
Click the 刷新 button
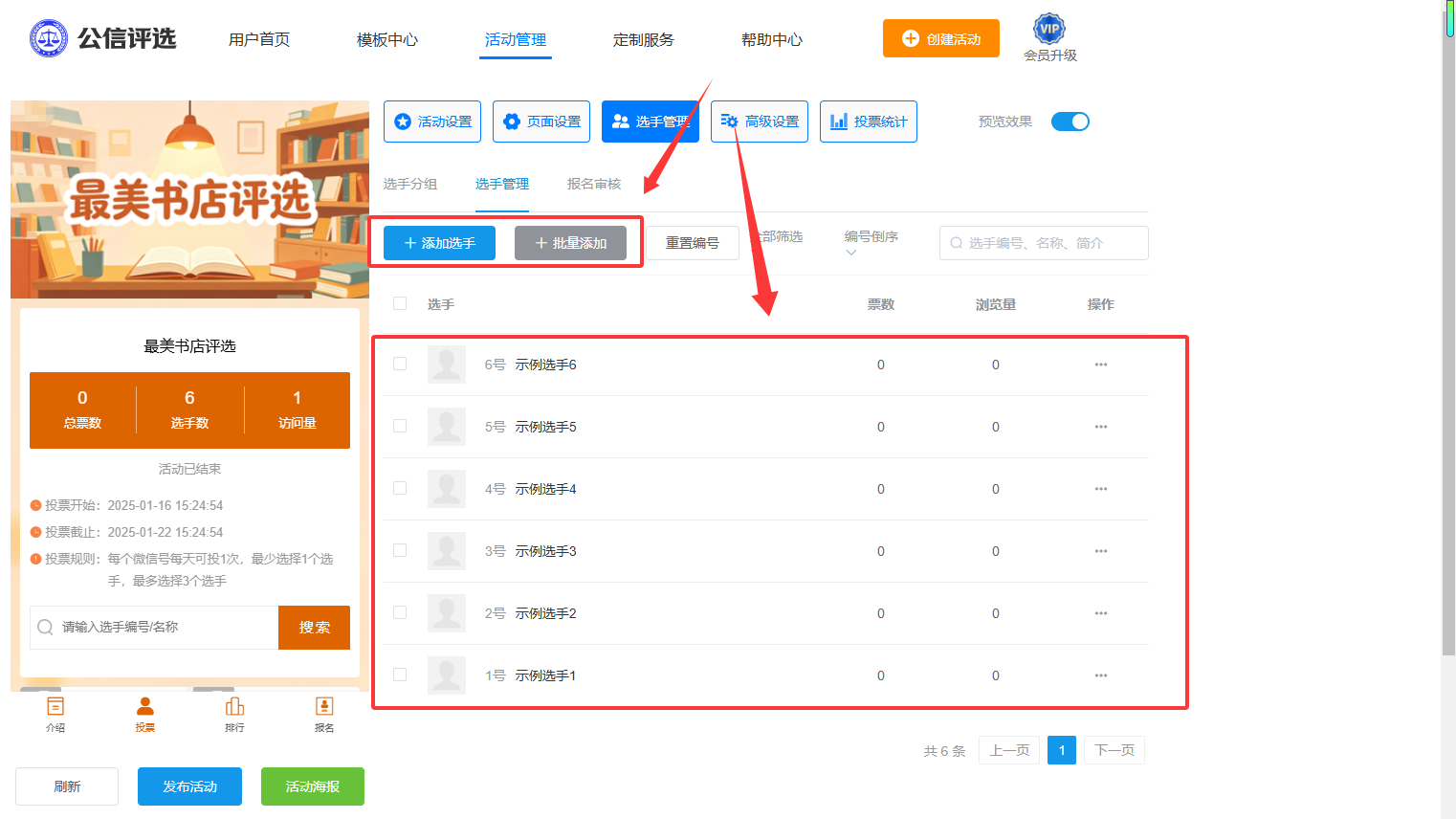(67, 786)
